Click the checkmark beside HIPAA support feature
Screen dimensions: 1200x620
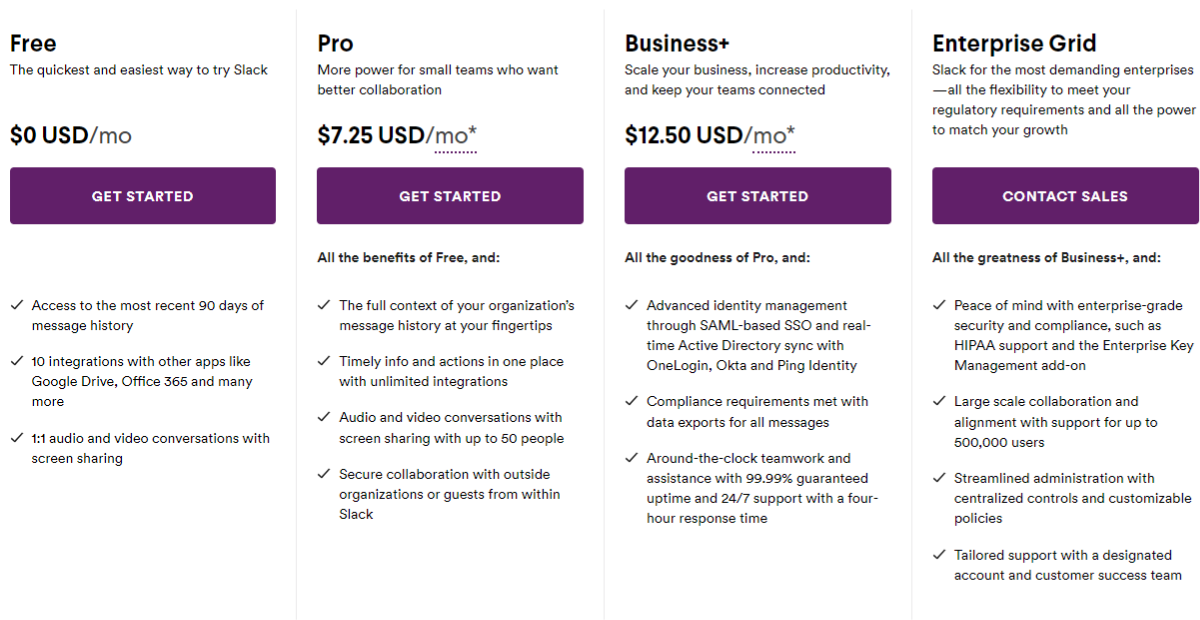(x=939, y=305)
